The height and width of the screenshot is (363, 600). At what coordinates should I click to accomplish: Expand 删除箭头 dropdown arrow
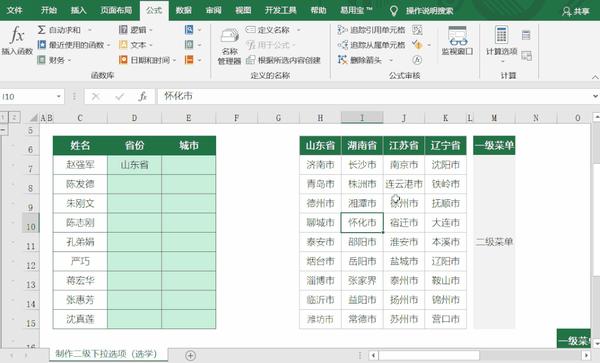391,60
